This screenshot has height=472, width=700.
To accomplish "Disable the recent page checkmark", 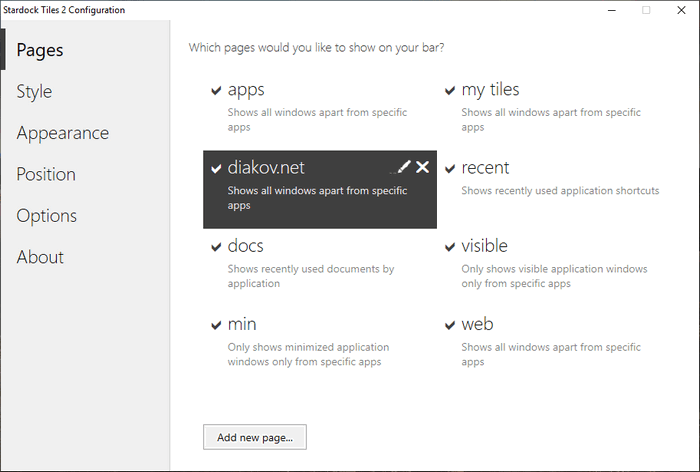I will coord(450,169).
